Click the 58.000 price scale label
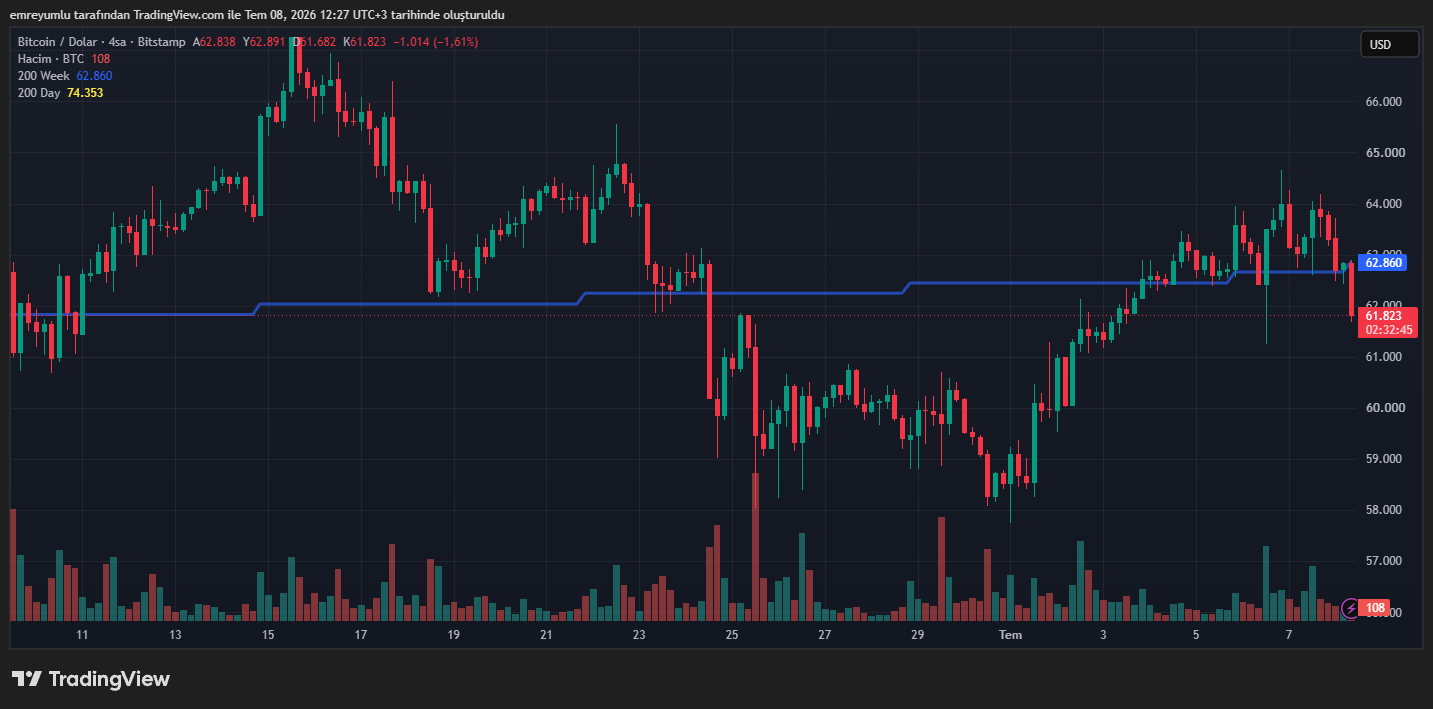Viewport: 1433px width, 709px height. coord(1383,510)
